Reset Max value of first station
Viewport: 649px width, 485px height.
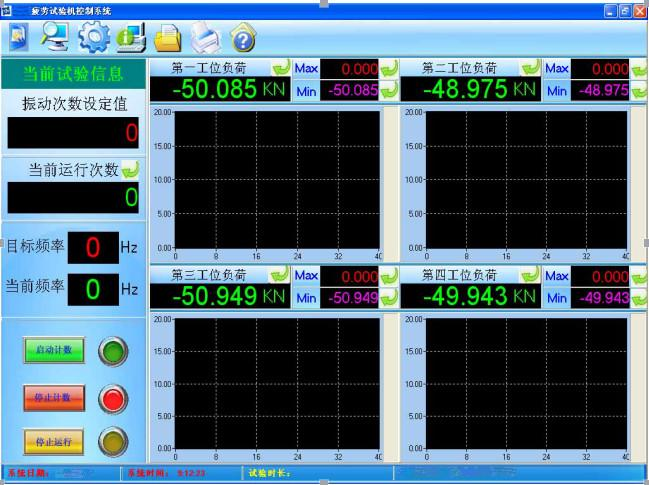(x=389, y=68)
